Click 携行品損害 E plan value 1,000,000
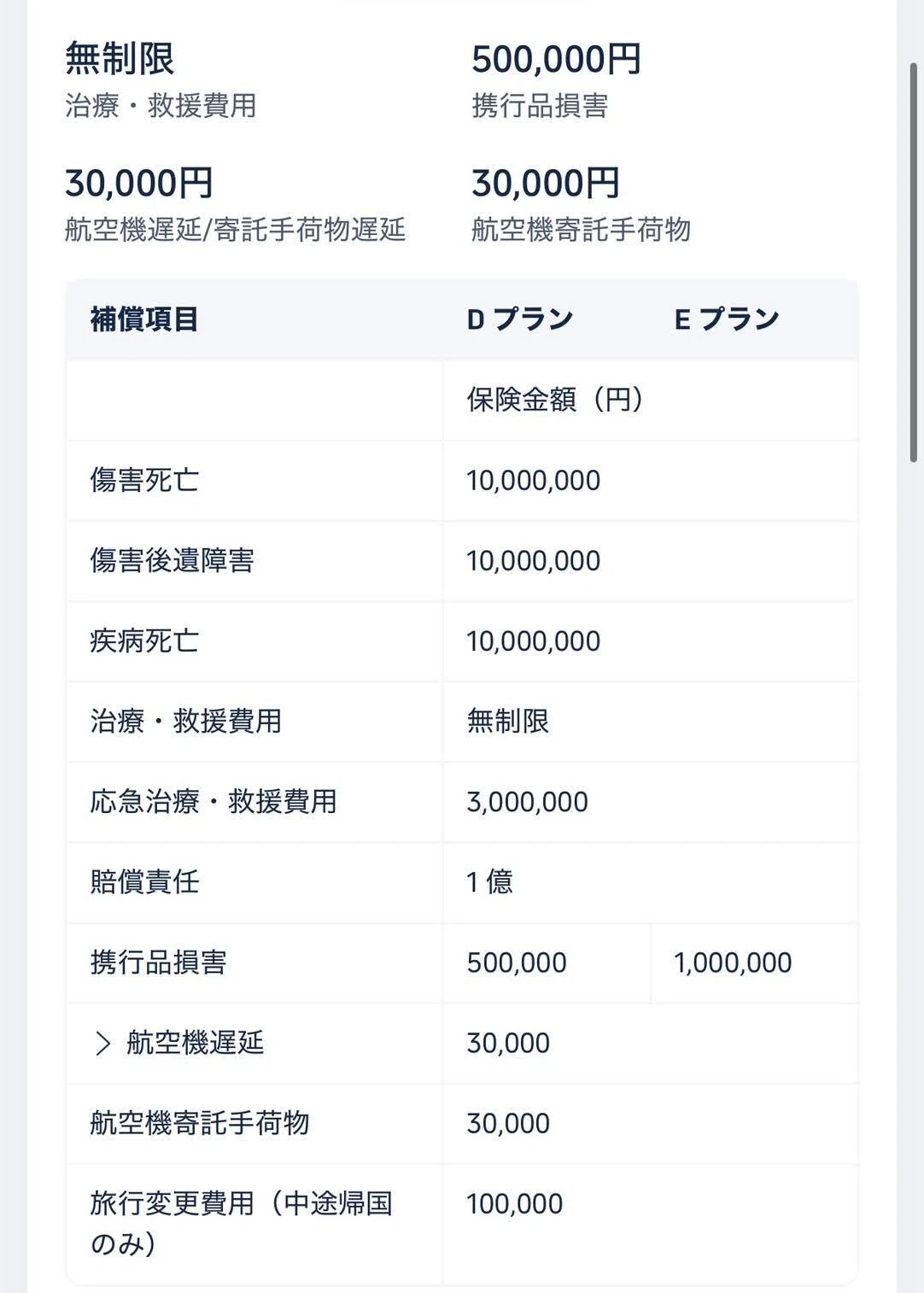 [733, 962]
